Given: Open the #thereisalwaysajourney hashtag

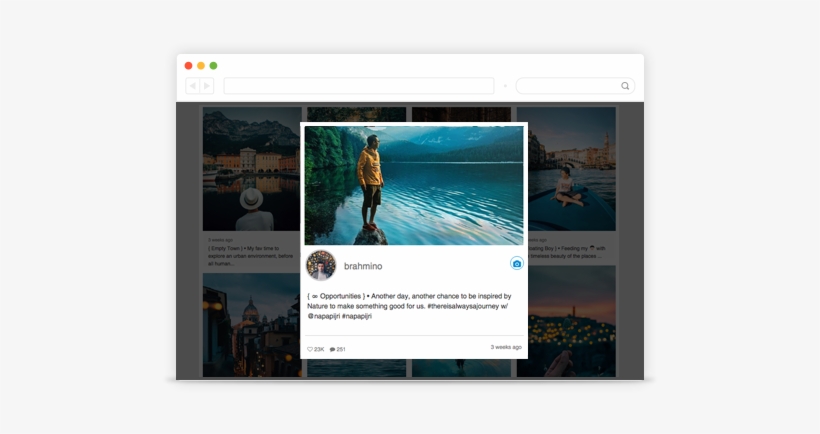Looking at the screenshot, I should [463, 306].
